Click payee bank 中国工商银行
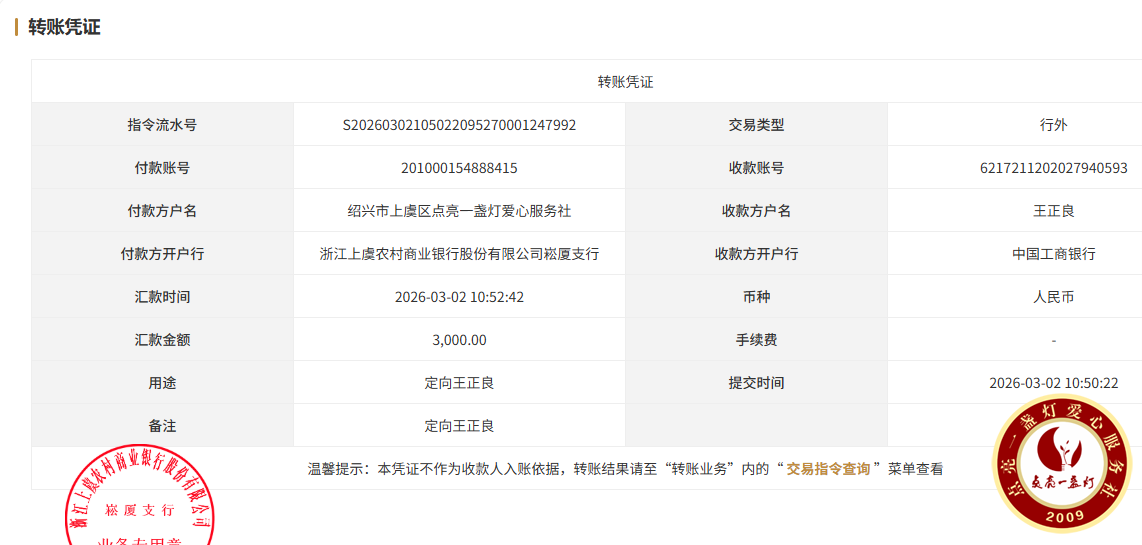 pos(1053,254)
